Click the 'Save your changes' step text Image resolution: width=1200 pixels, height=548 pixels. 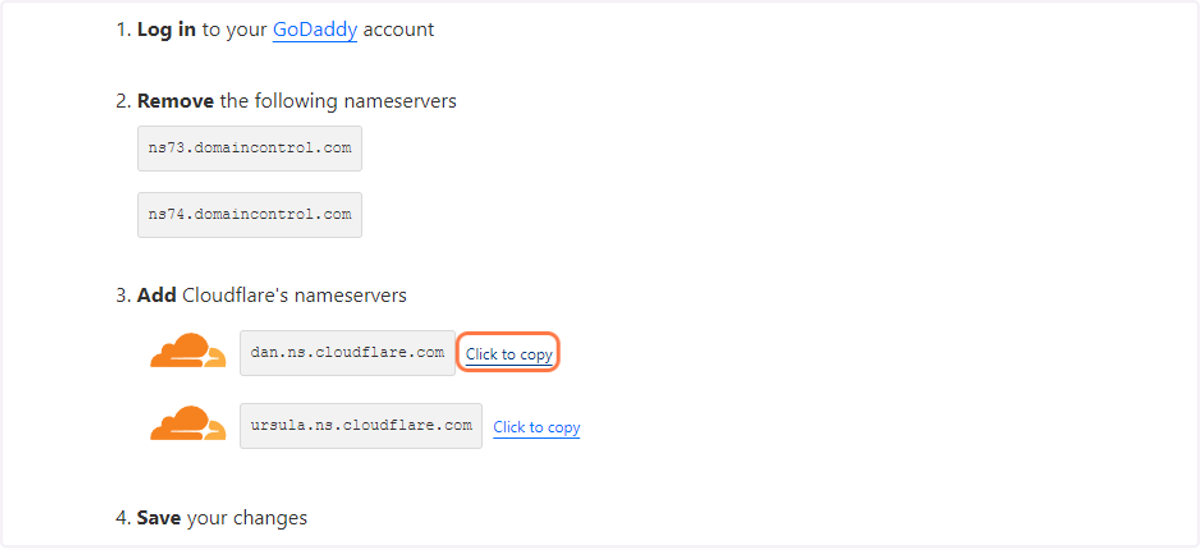coord(222,518)
